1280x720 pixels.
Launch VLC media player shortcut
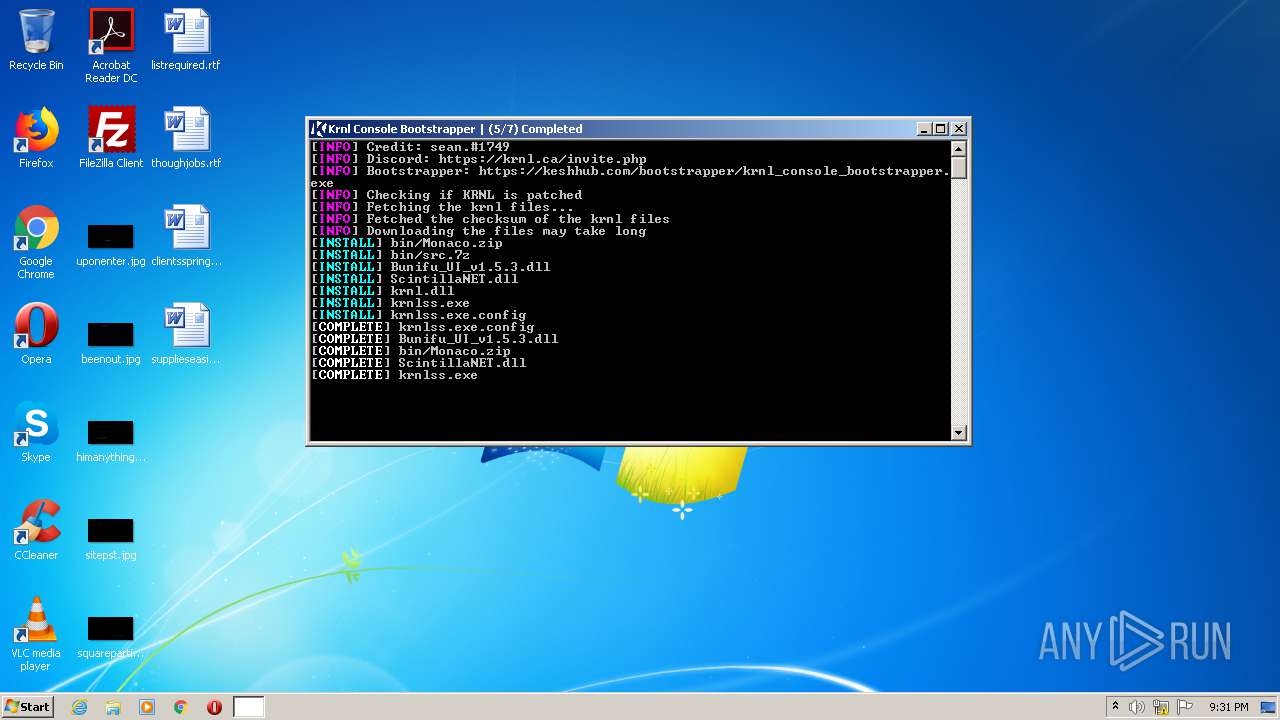(36, 634)
